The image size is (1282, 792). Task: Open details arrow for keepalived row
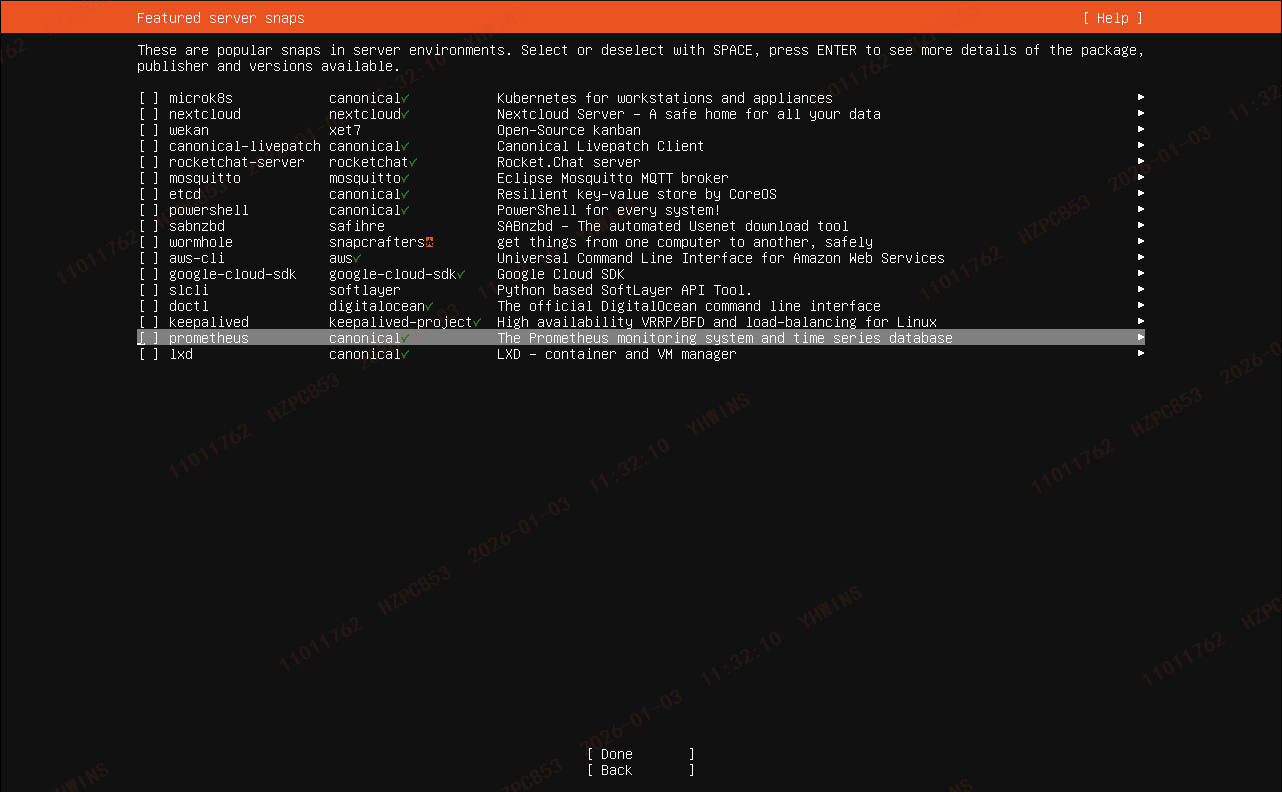pos(1141,322)
